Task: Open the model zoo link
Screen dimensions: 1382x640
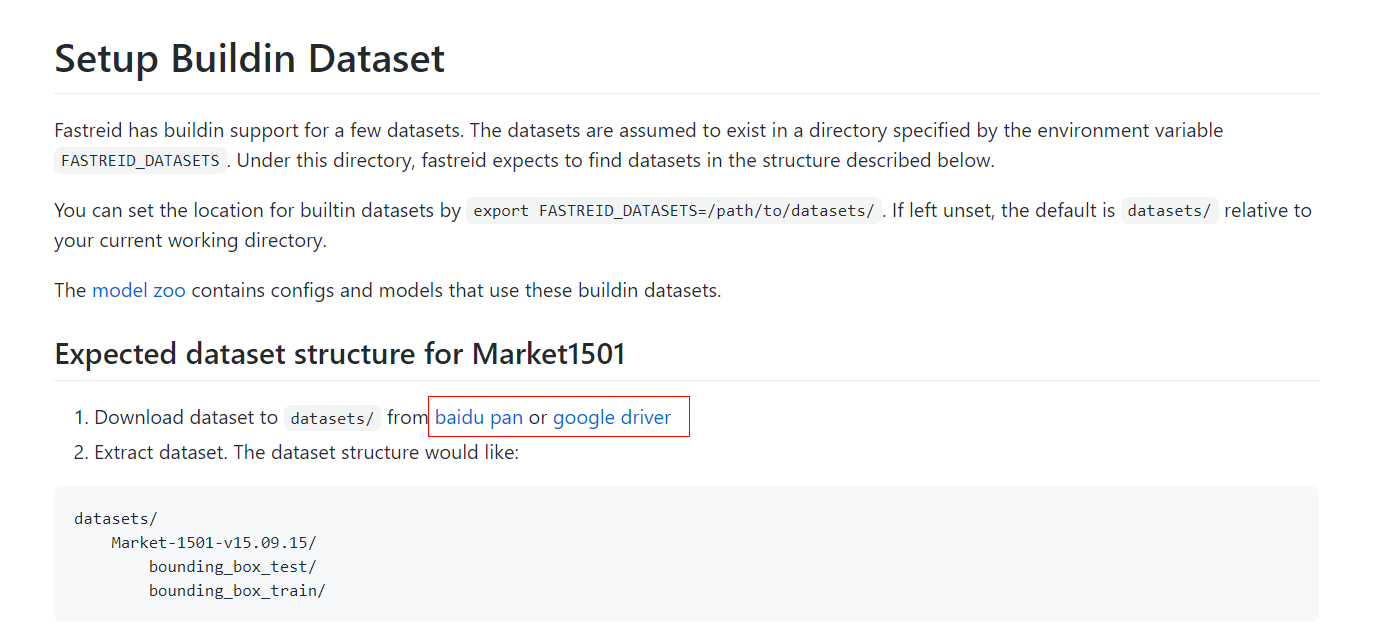Action: (x=138, y=291)
